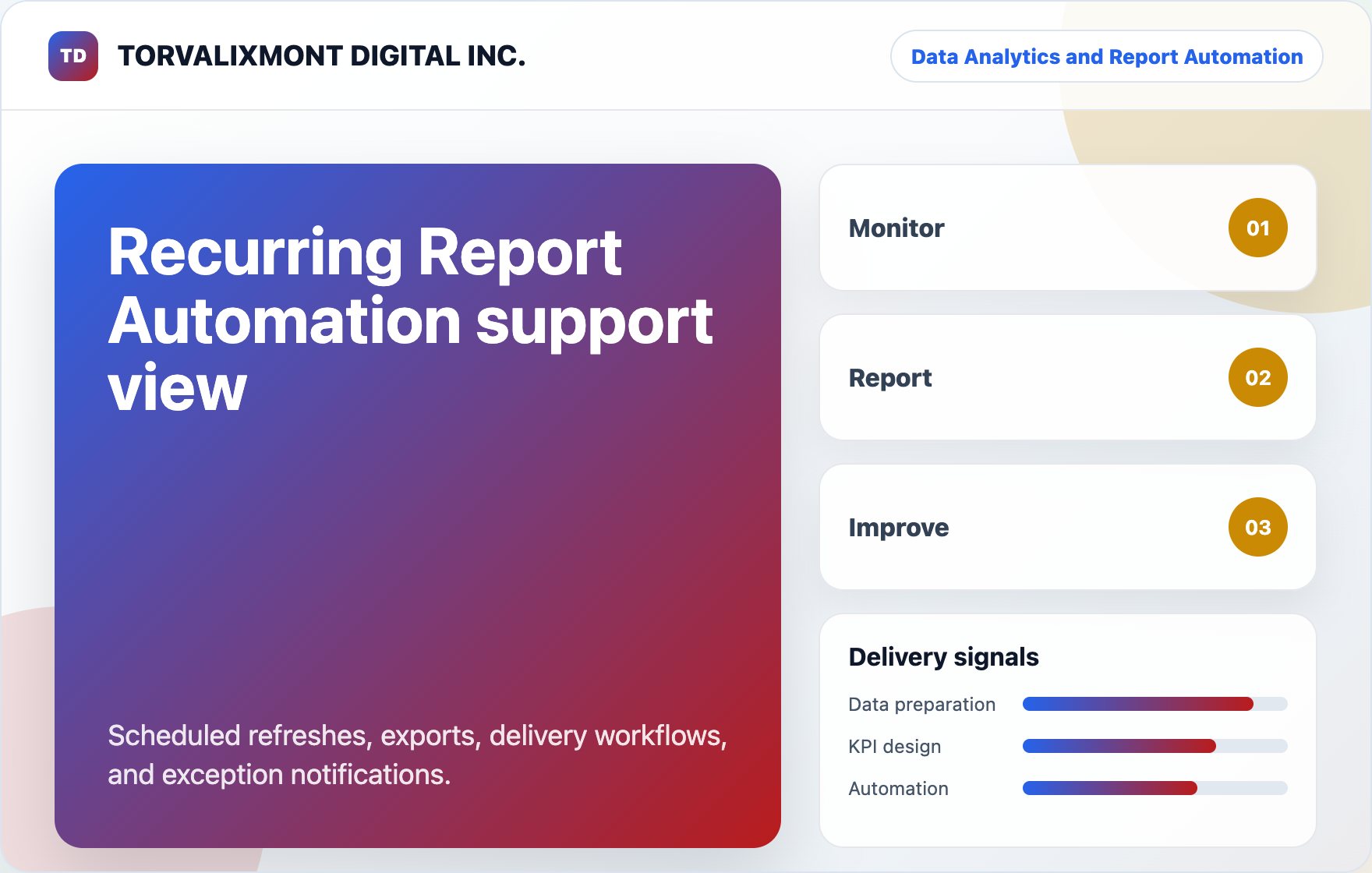Click the Torvalixmont Digital Inc. company name

pos(321,56)
